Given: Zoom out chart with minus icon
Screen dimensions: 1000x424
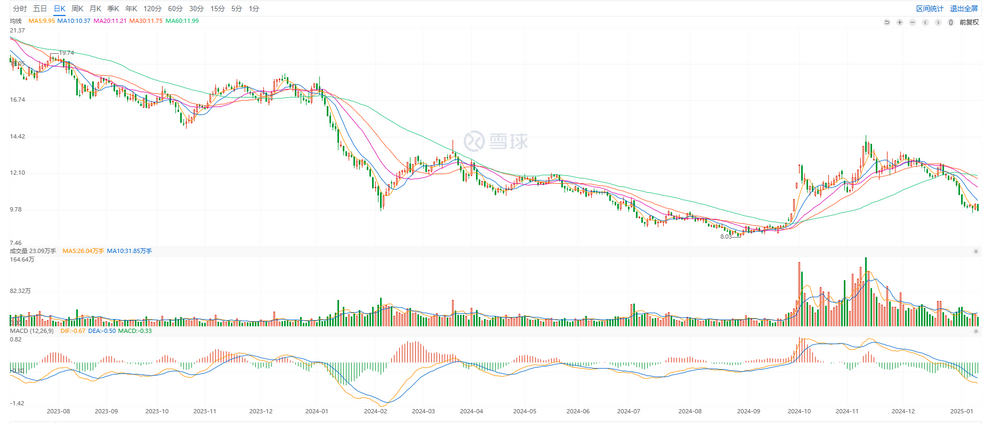Looking at the screenshot, I should point(912,22).
